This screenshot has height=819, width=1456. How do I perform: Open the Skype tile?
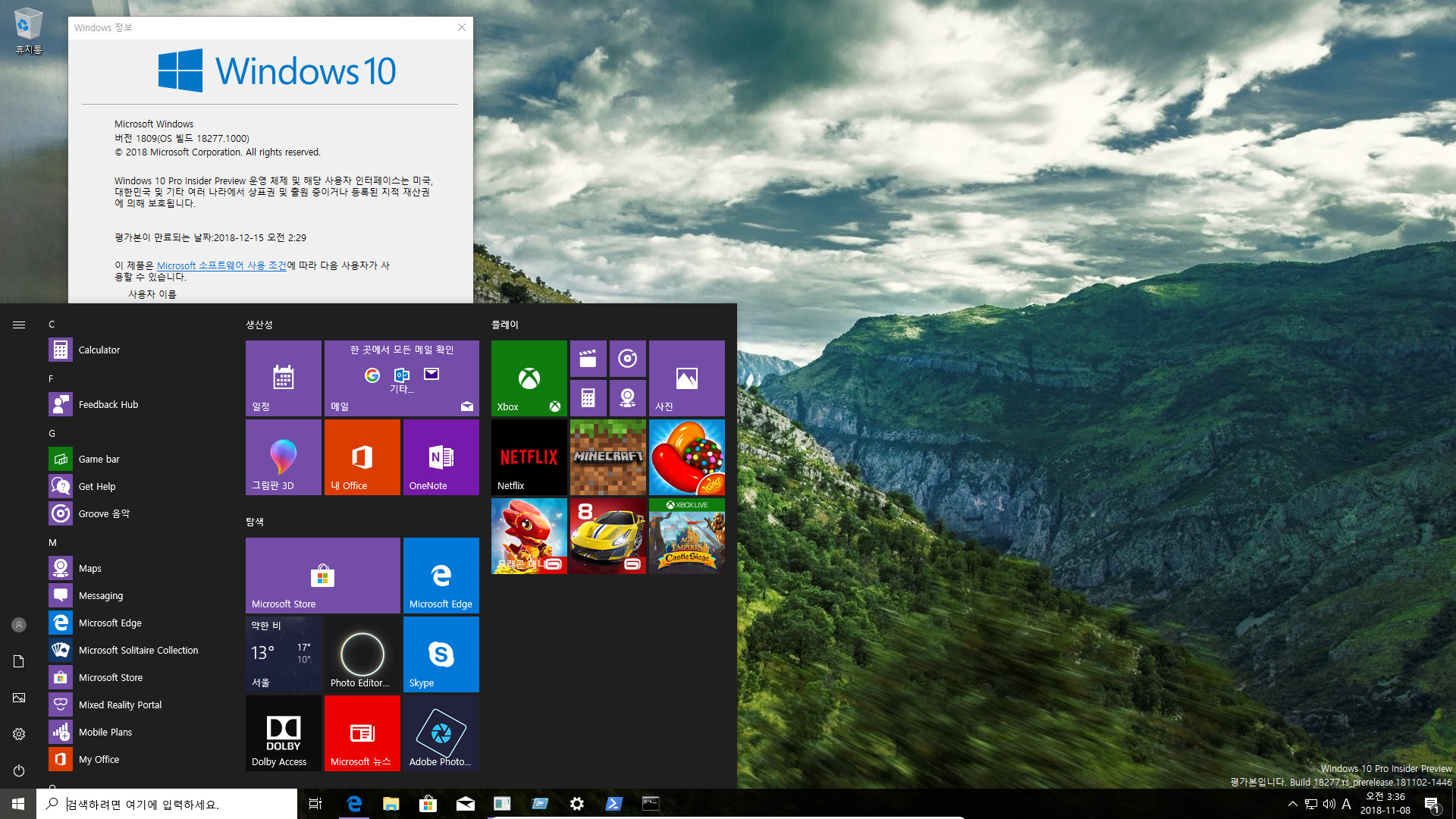pyautogui.click(x=441, y=654)
